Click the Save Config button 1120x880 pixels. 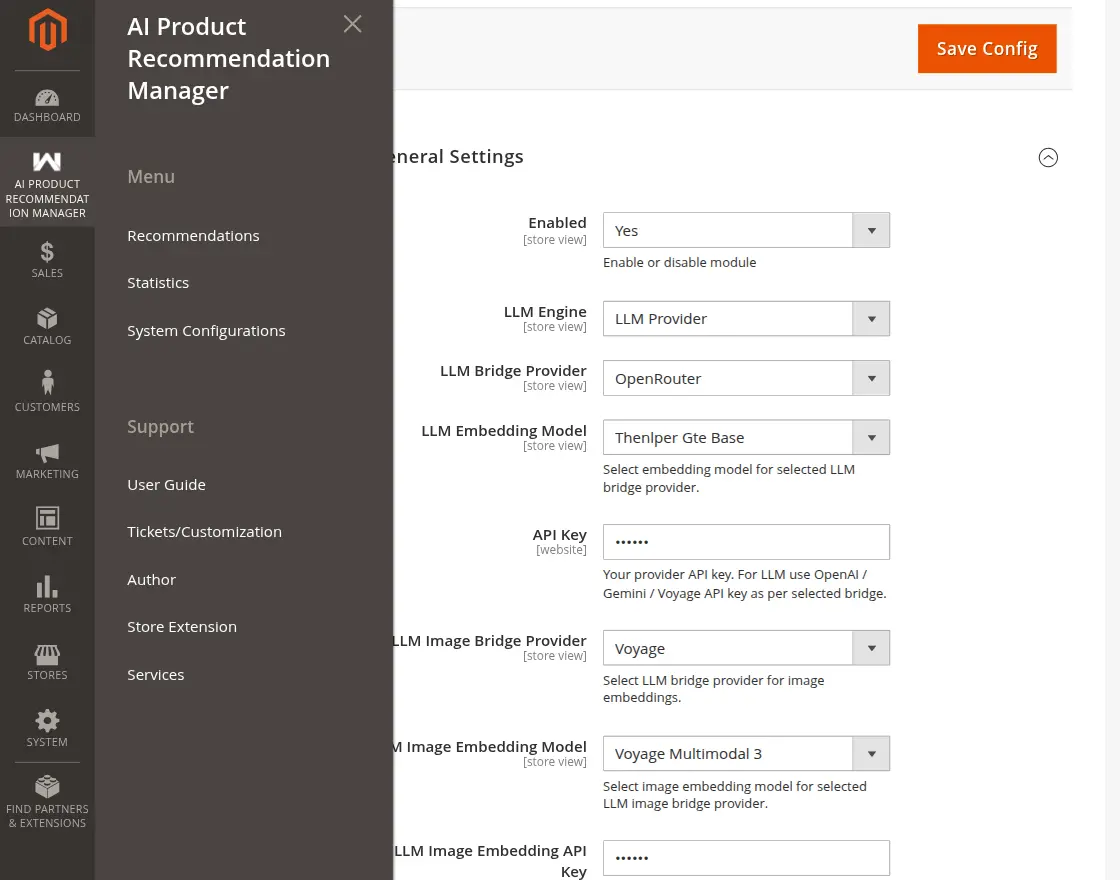click(986, 49)
